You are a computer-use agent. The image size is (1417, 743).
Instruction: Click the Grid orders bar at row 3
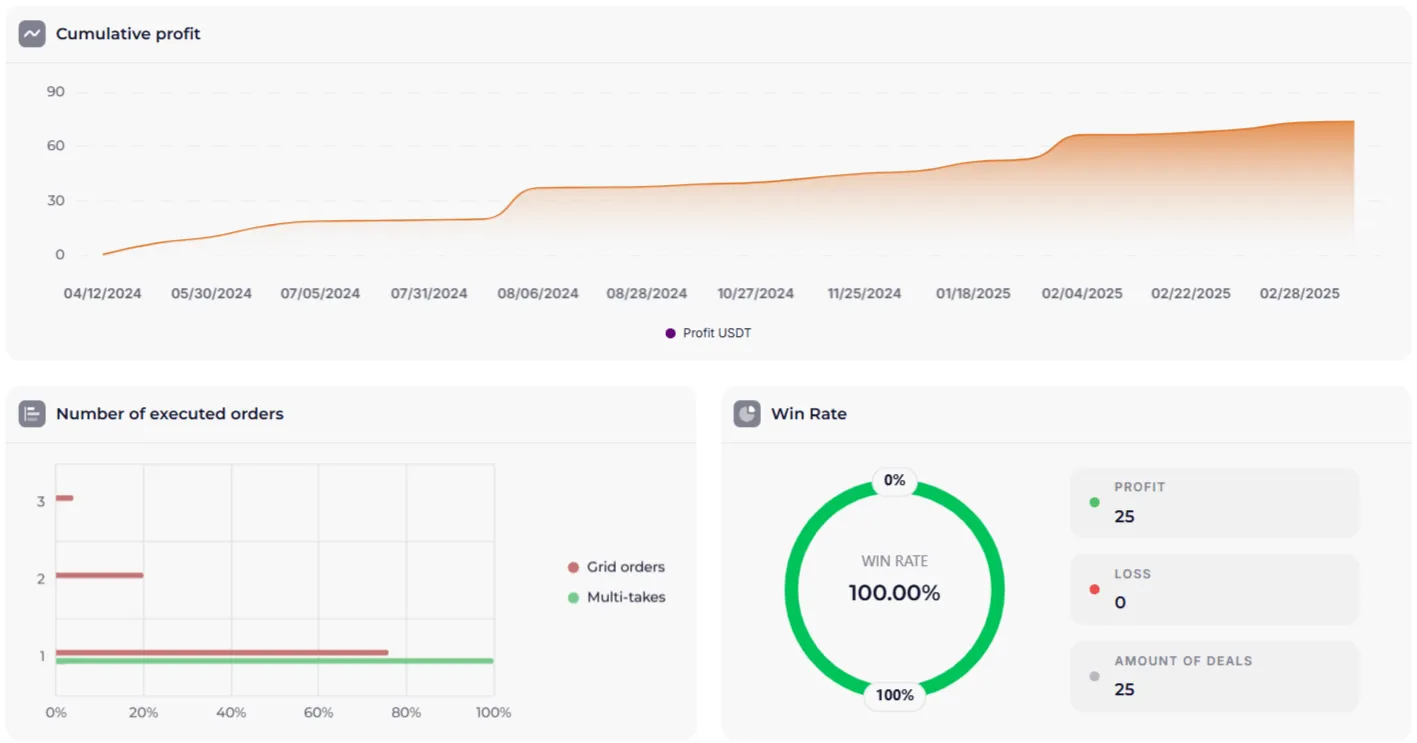click(64, 498)
